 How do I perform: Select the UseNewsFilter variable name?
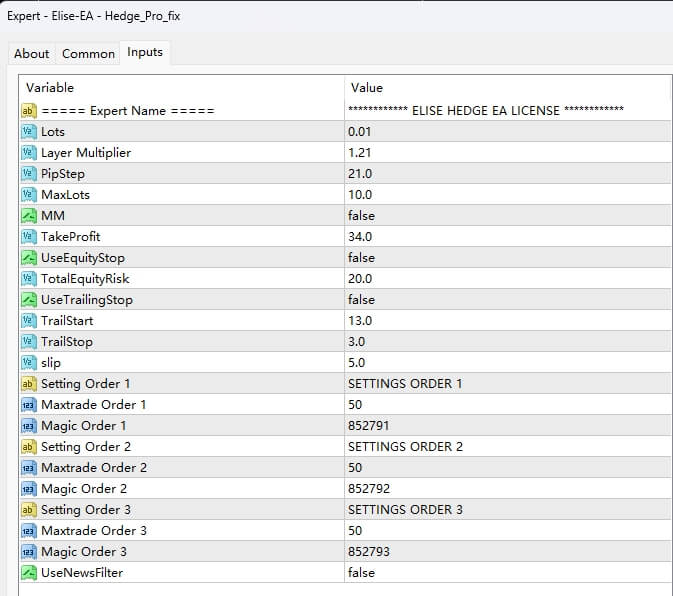[x=82, y=573]
